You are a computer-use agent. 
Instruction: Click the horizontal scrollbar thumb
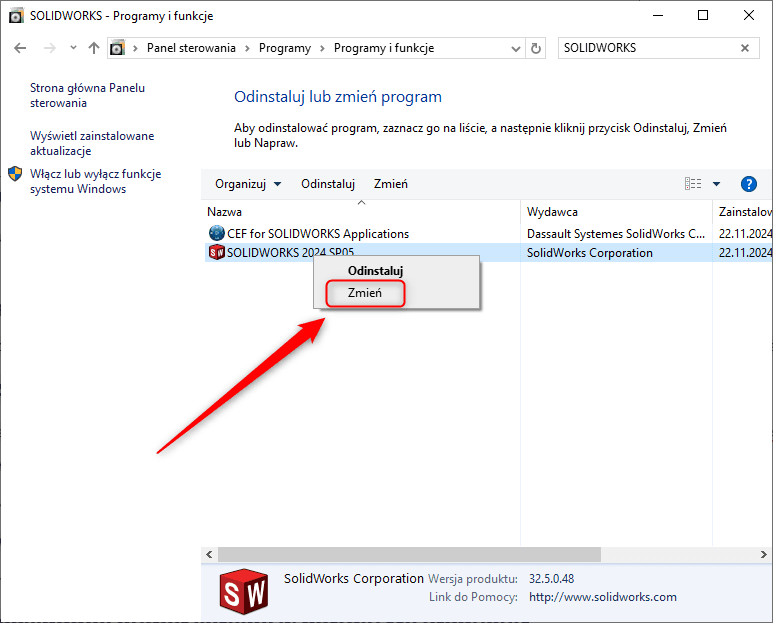(409, 554)
